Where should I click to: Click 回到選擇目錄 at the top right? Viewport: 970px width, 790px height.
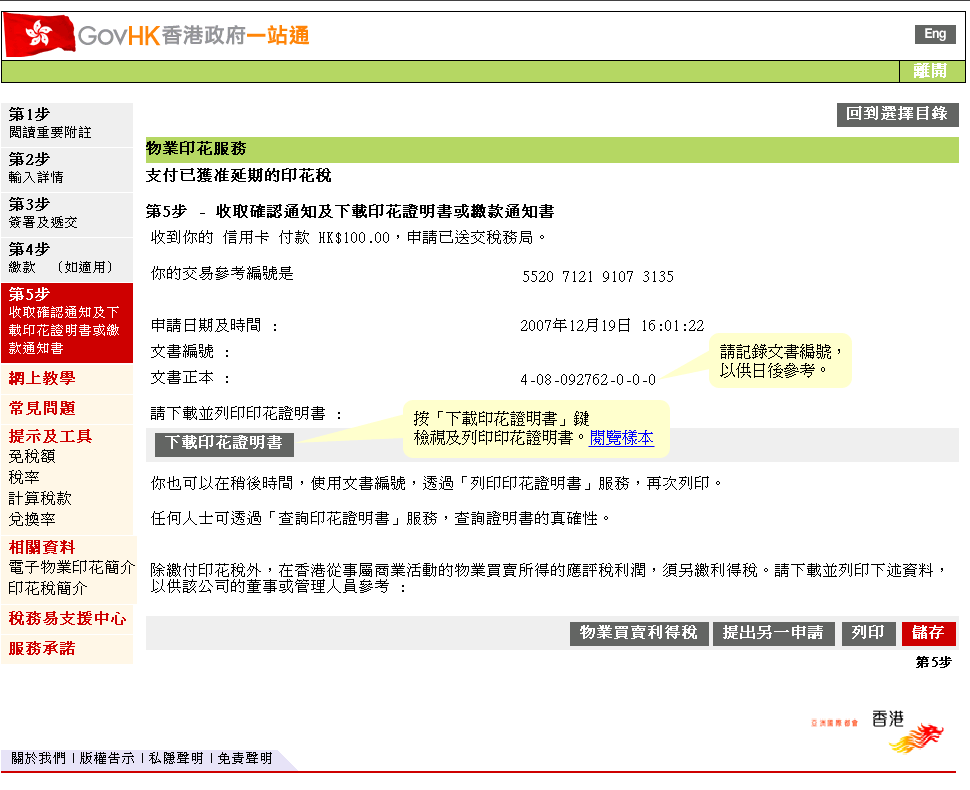897,114
